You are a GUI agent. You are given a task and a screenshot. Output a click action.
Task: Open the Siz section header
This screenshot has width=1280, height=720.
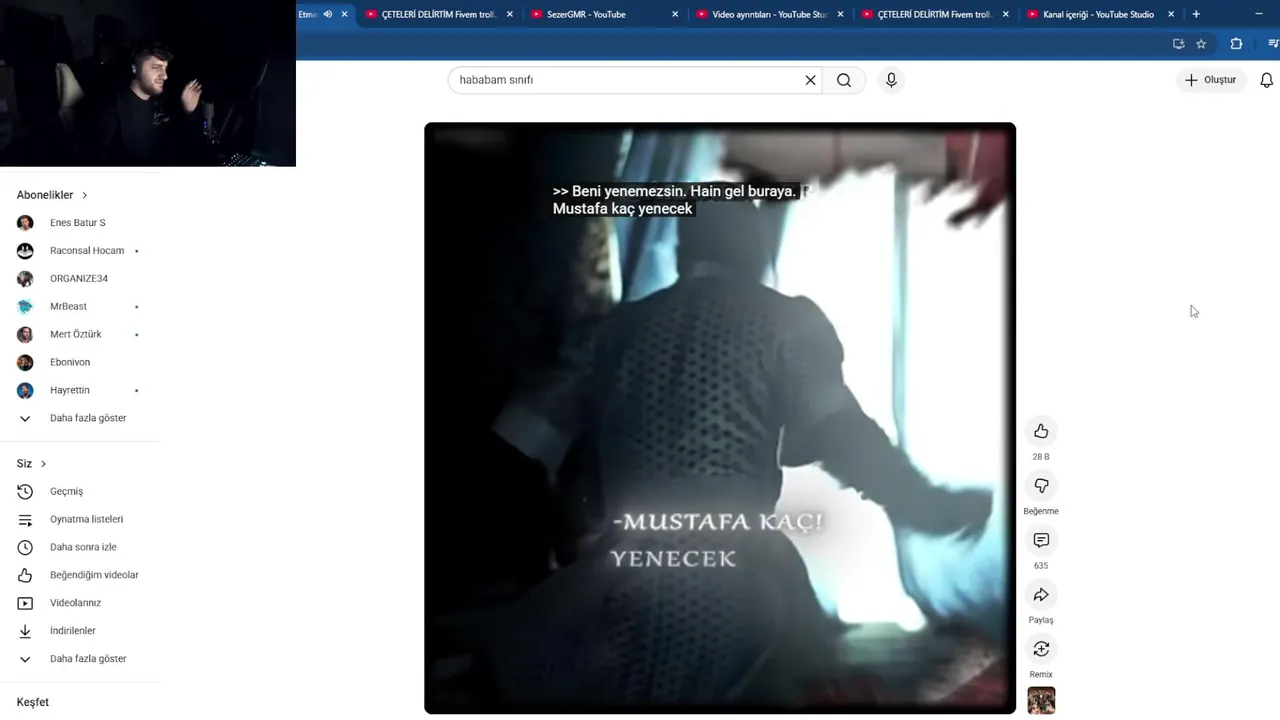click(31, 464)
